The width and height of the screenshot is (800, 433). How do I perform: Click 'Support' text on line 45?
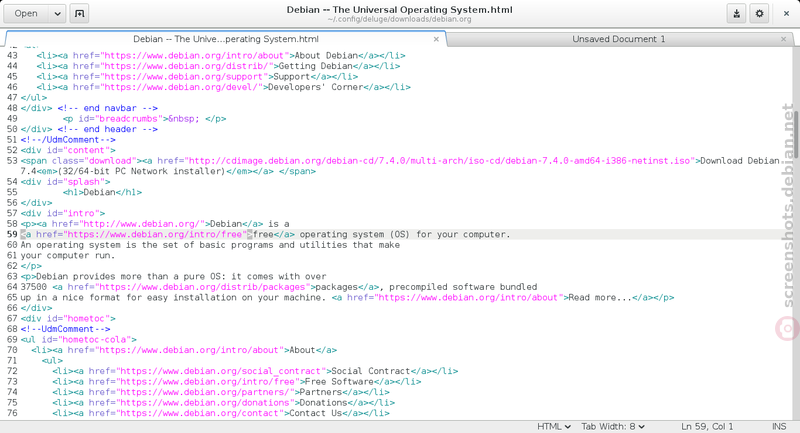coord(292,77)
